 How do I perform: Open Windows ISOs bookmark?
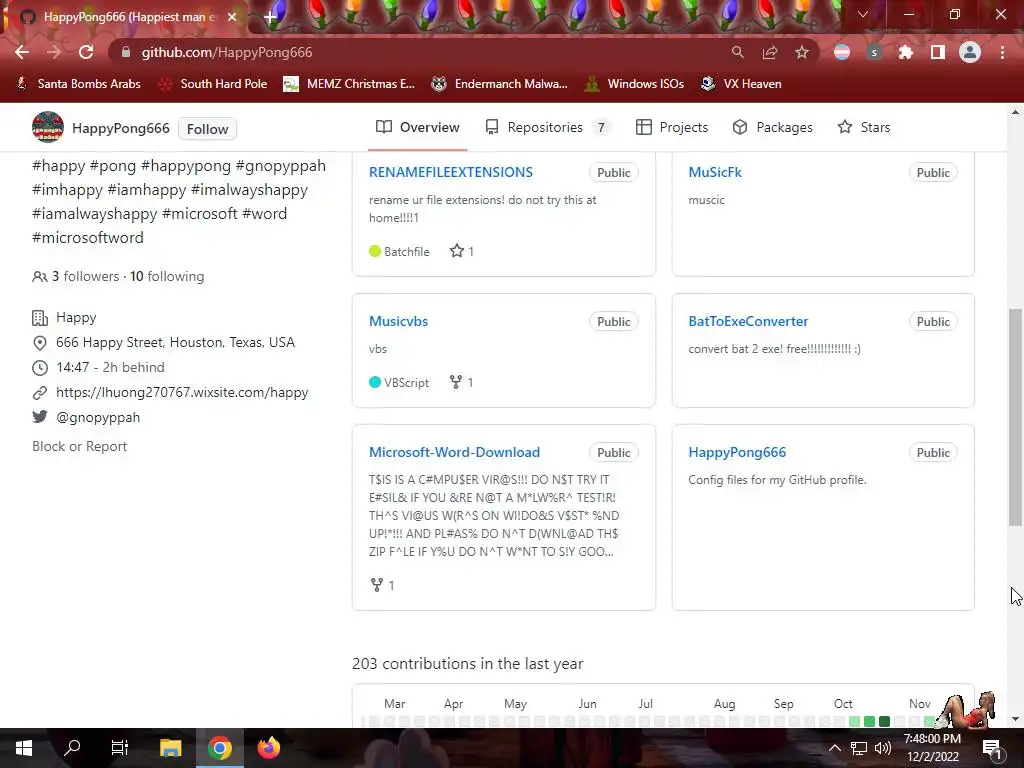tap(634, 84)
